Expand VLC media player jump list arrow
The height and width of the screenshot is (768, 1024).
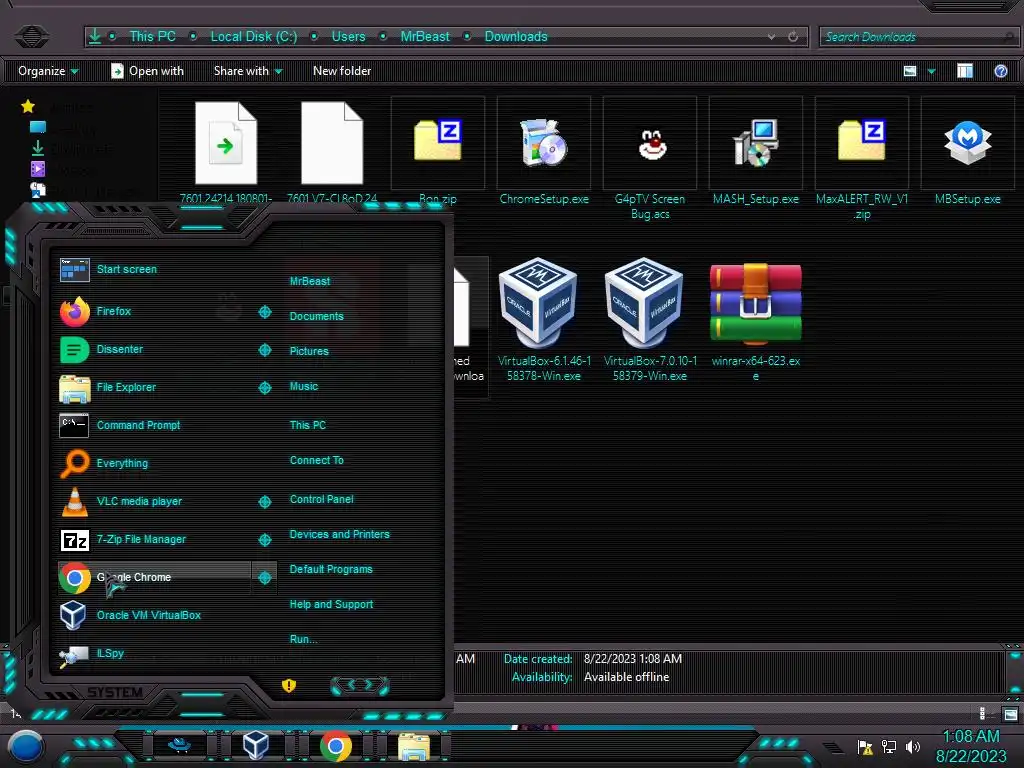264,502
